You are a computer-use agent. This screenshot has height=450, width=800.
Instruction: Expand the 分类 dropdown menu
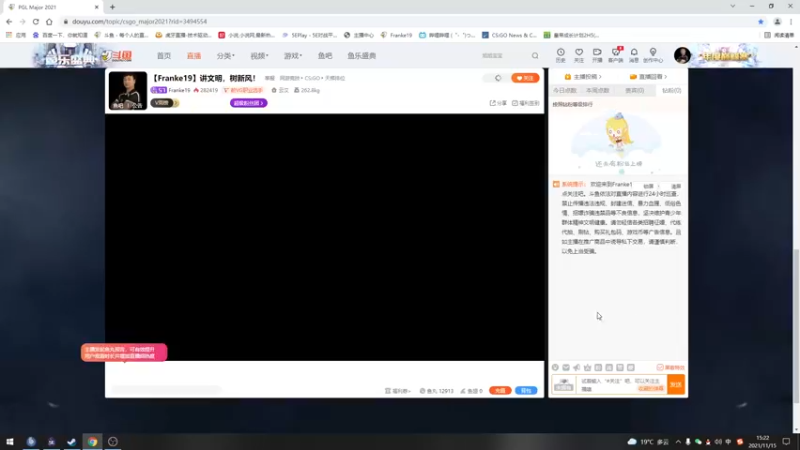pyautogui.click(x=226, y=56)
